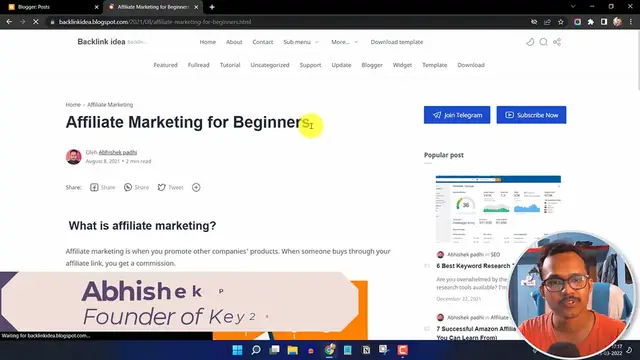The image size is (640, 360).
Task: Open the Contact page
Action: tap(262, 42)
